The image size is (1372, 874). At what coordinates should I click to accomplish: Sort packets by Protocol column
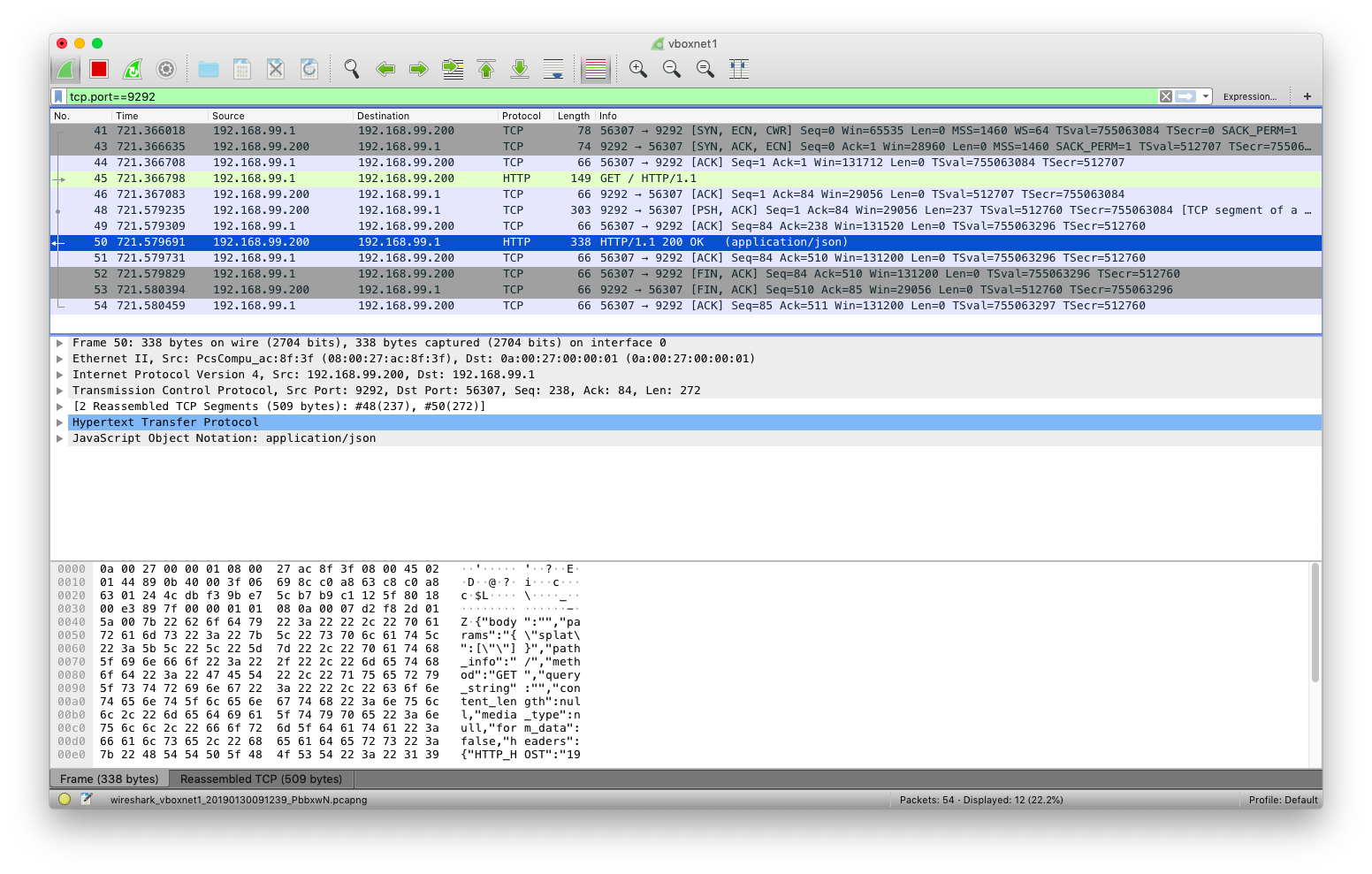pyautogui.click(x=526, y=116)
